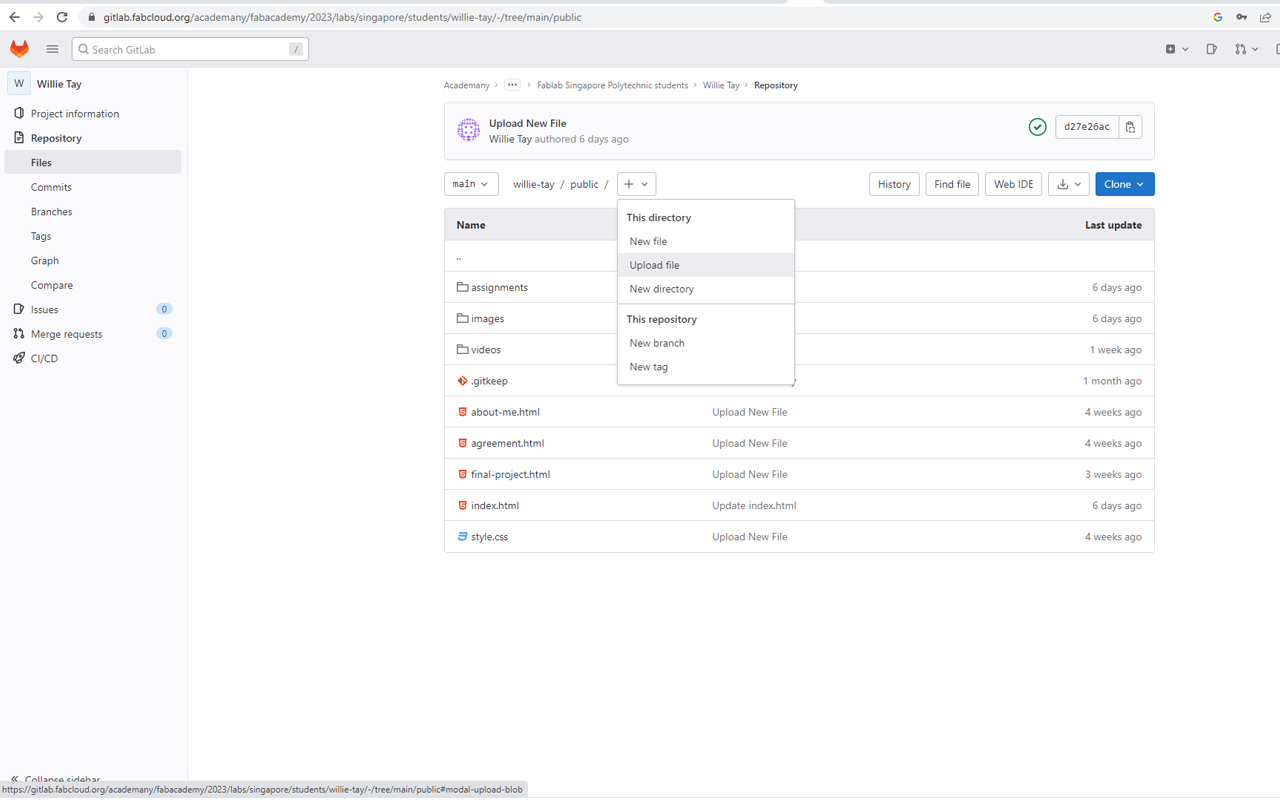
Task: Open the main branch selector dropdown
Action: pyautogui.click(x=471, y=184)
